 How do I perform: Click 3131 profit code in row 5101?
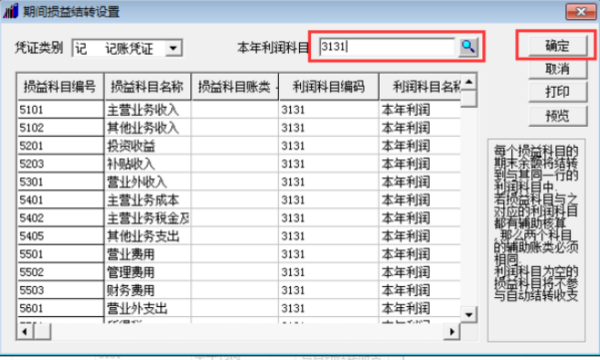tap(329, 110)
